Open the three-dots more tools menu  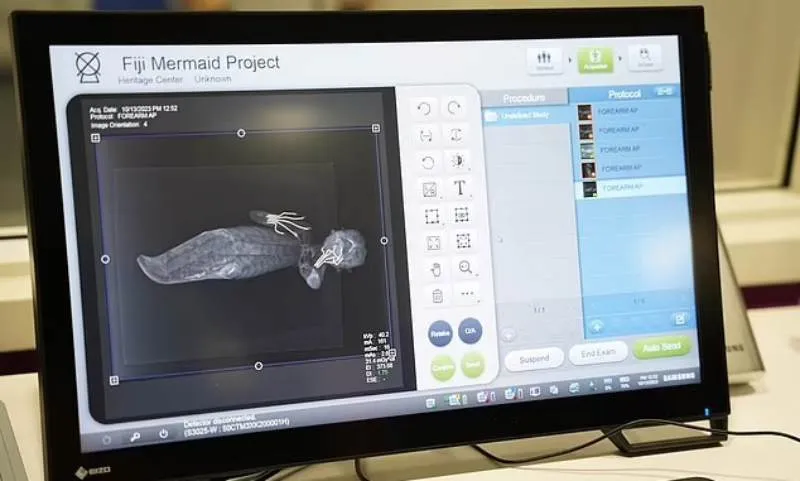pyautogui.click(x=466, y=294)
